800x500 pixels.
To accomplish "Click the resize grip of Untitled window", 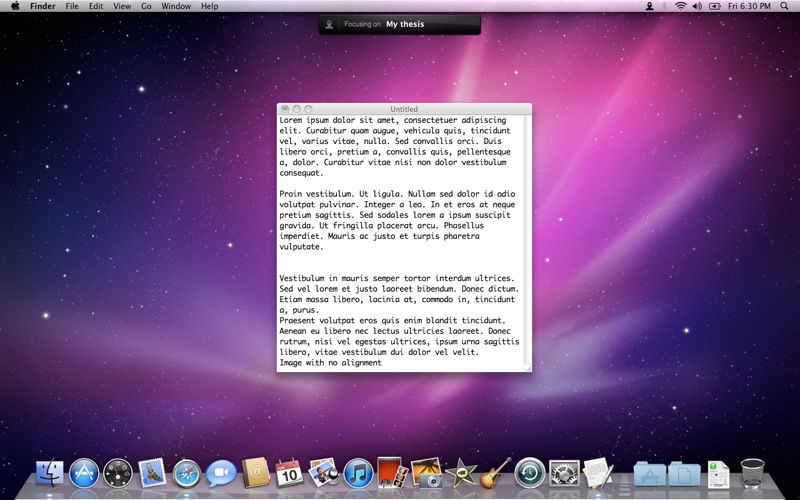I will [x=528, y=368].
